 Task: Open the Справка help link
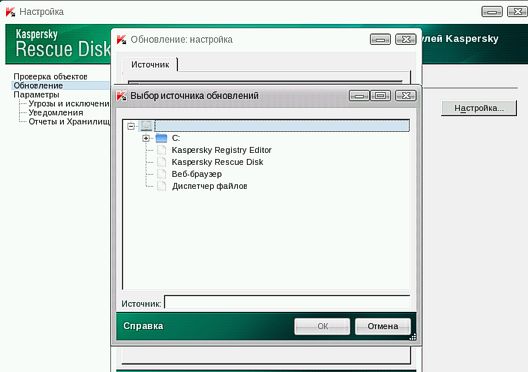pyautogui.click(x=143, y=326)
